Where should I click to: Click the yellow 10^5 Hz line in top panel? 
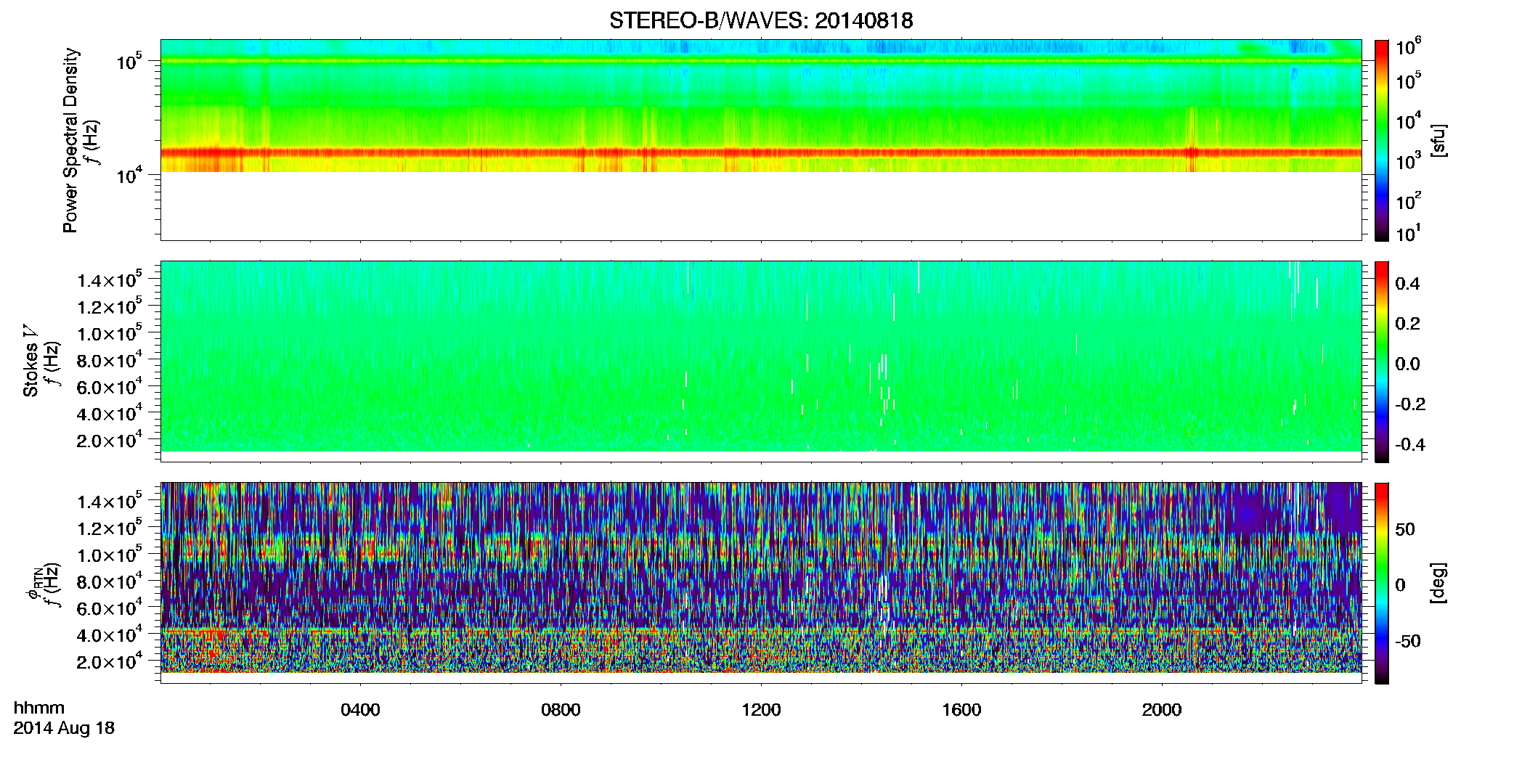pos(760,61)
